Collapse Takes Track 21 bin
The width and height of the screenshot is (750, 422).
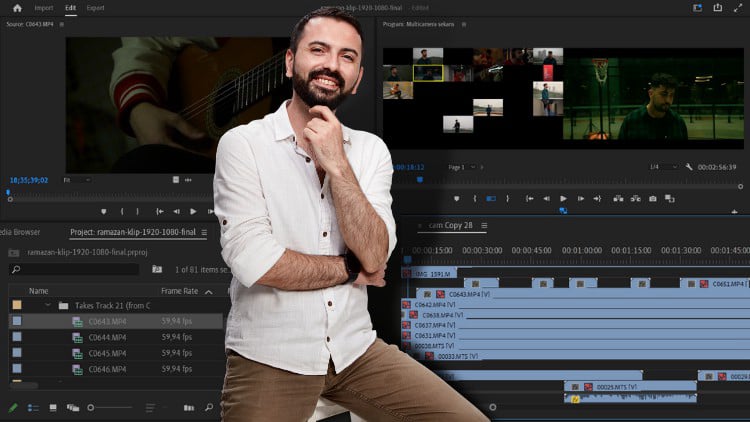(48, 305)
